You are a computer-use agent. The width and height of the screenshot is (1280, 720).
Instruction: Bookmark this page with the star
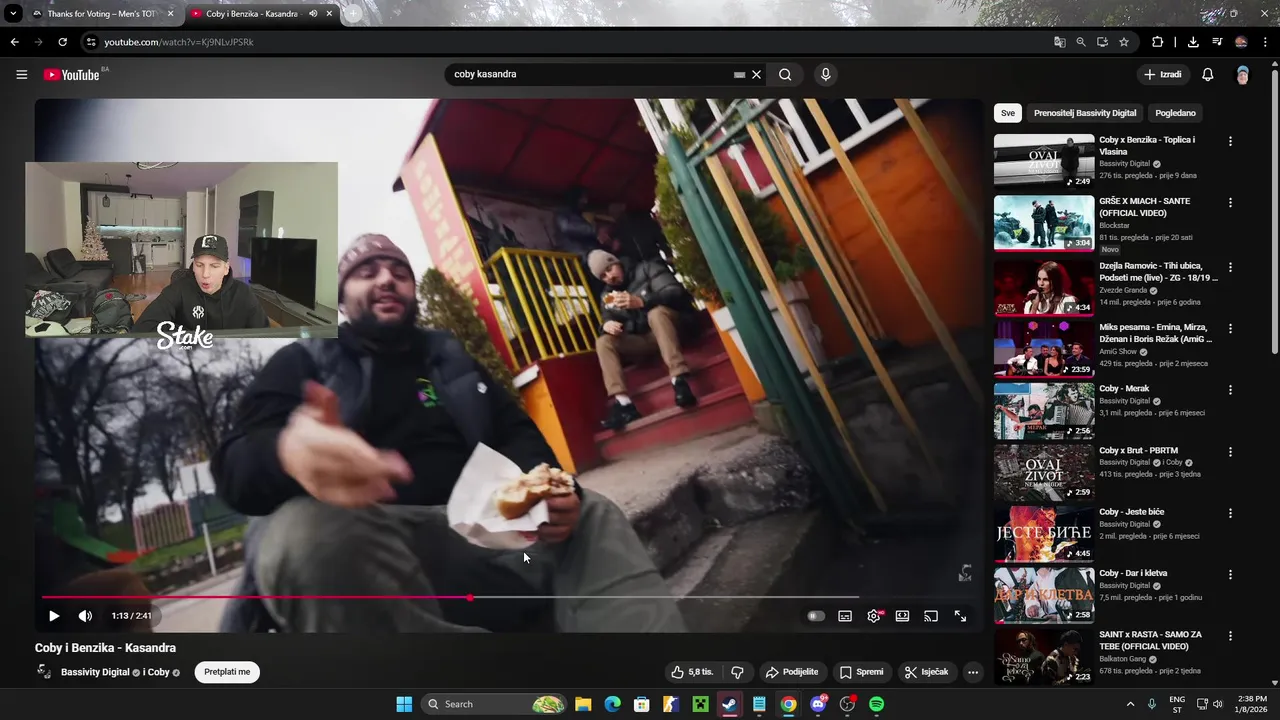pos(1124,42)
